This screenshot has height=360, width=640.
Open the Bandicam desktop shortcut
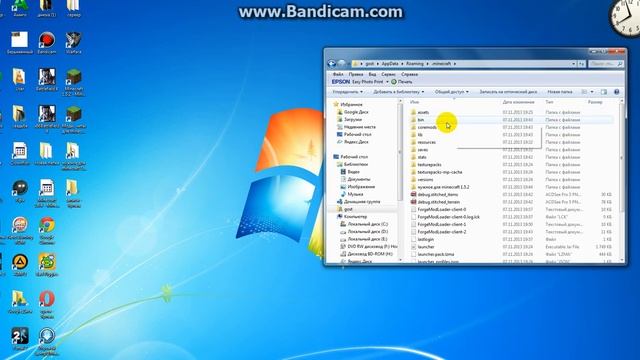47,43
